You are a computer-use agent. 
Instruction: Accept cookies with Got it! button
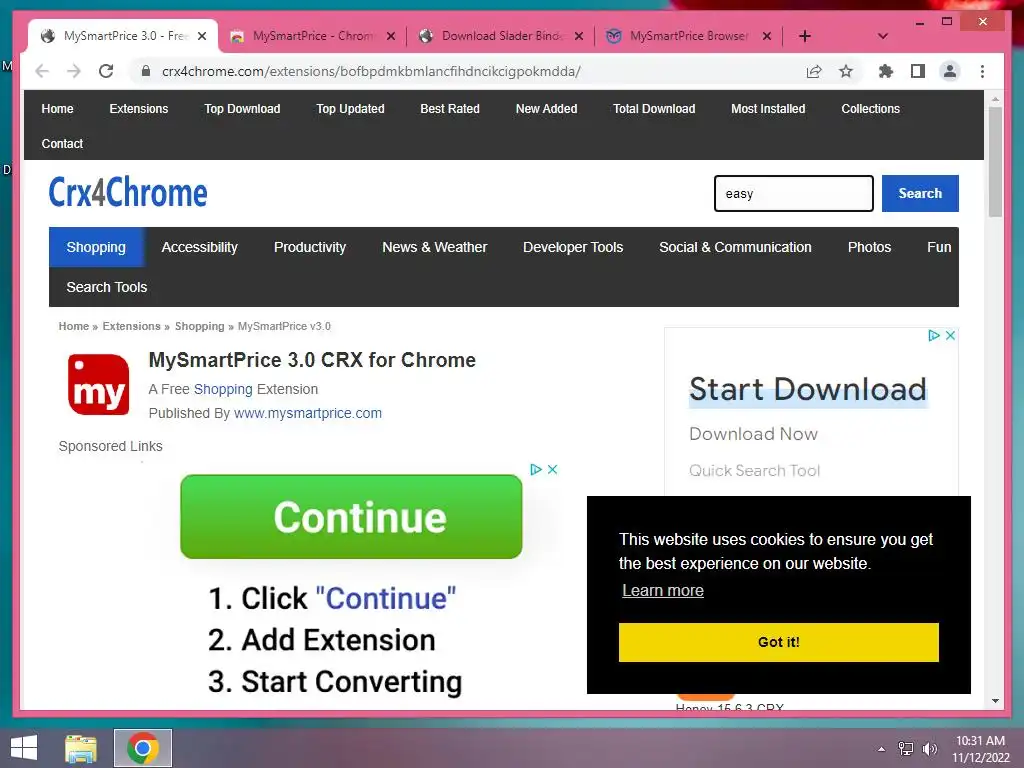(778, 642)
